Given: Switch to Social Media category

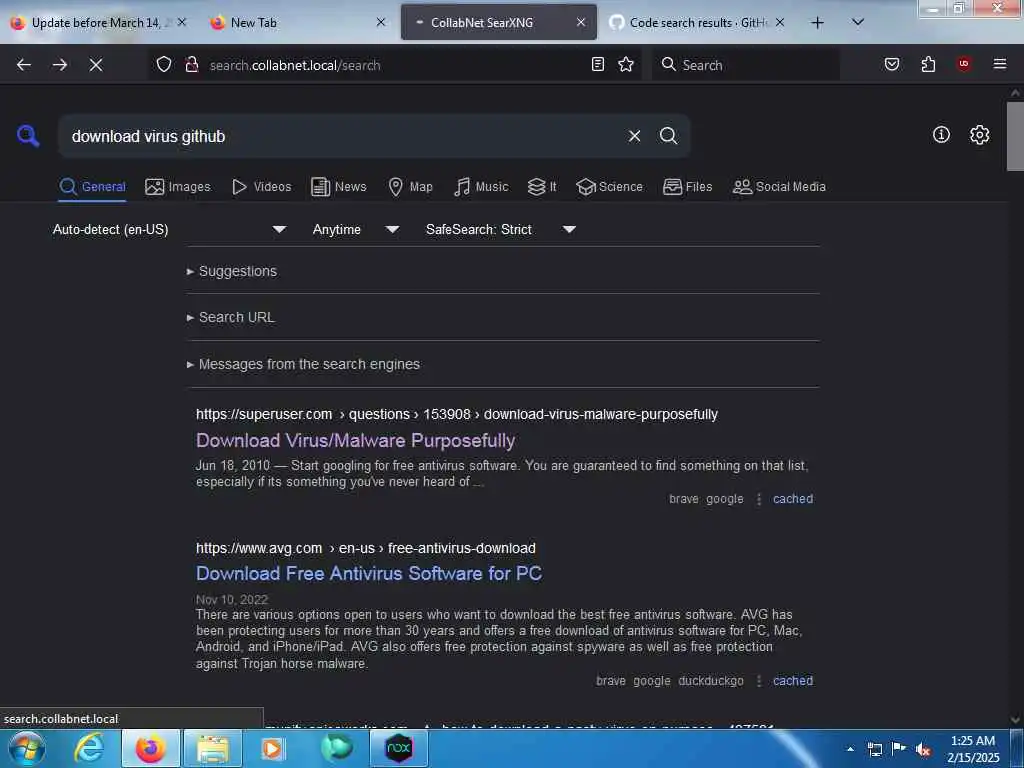Looking at the screenshot, I should (x=779, y=187).
